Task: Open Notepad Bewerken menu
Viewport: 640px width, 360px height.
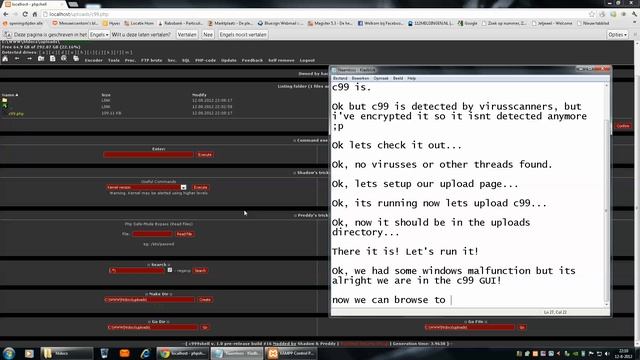Action: coord(360,78)
